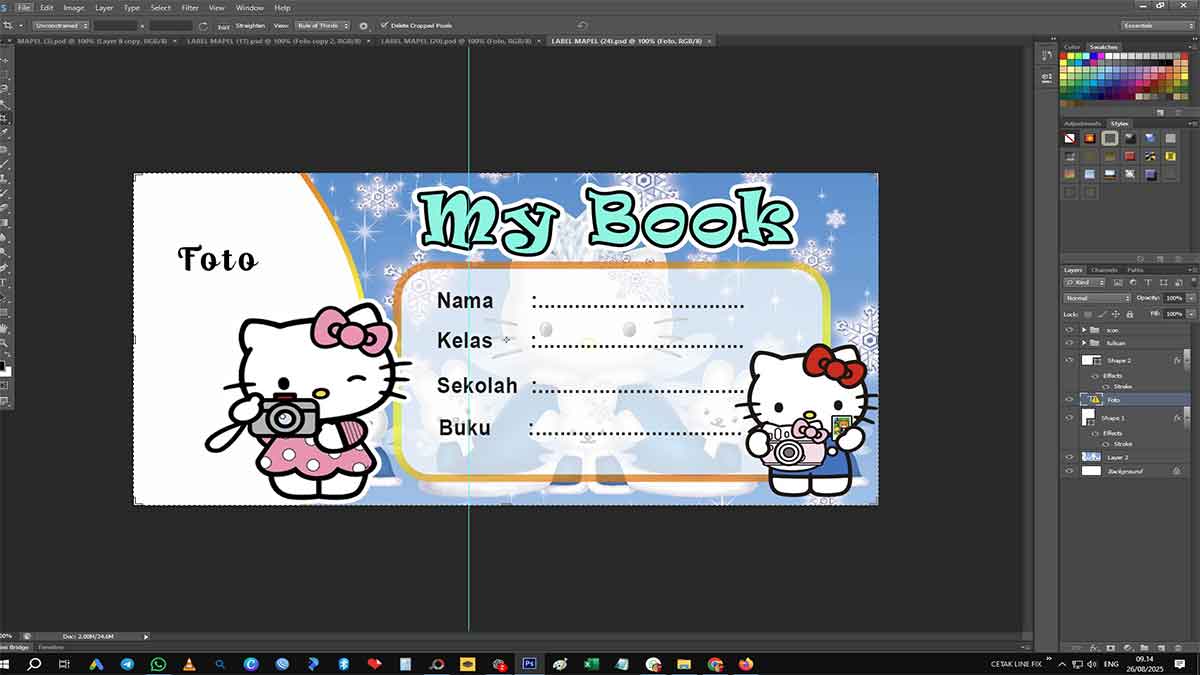Open Photoshop icon on the taskbar
Screen dimensions: 1200x675
coord(529,663)
